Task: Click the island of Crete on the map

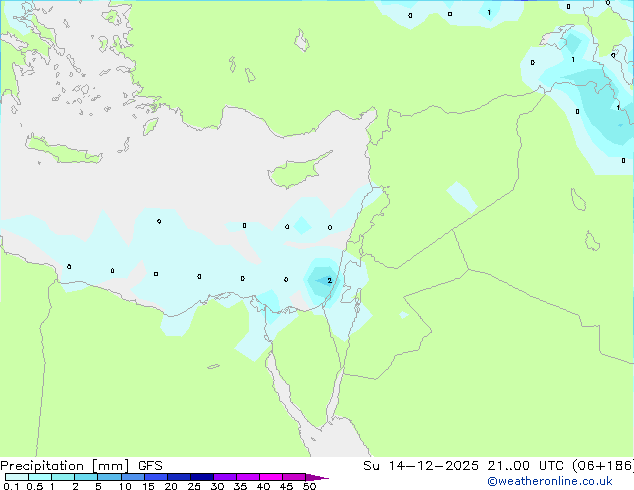Action: tap(63, 150)
